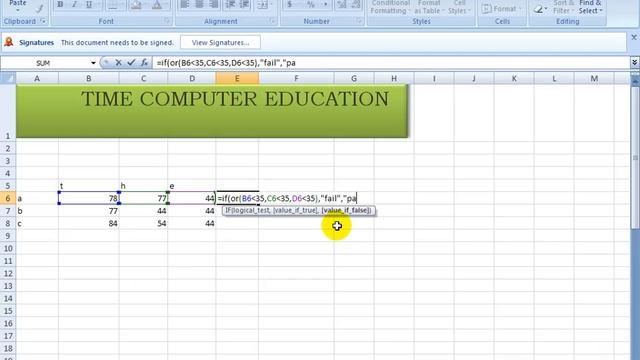The width and height of the screenshot is (640, 360).
Task: Click cell B7 containing 77
Action: pyautogui.click(x=89, y=211)
